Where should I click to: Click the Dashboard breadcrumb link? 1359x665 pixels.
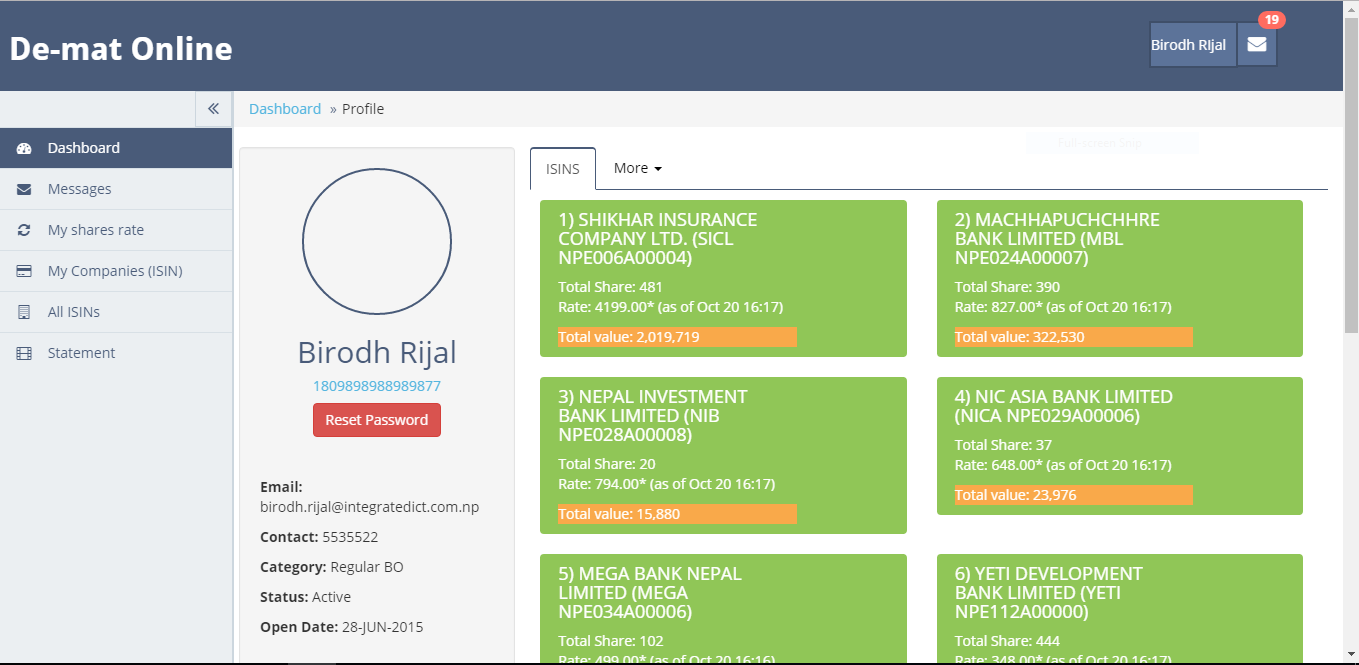(285, 109)
